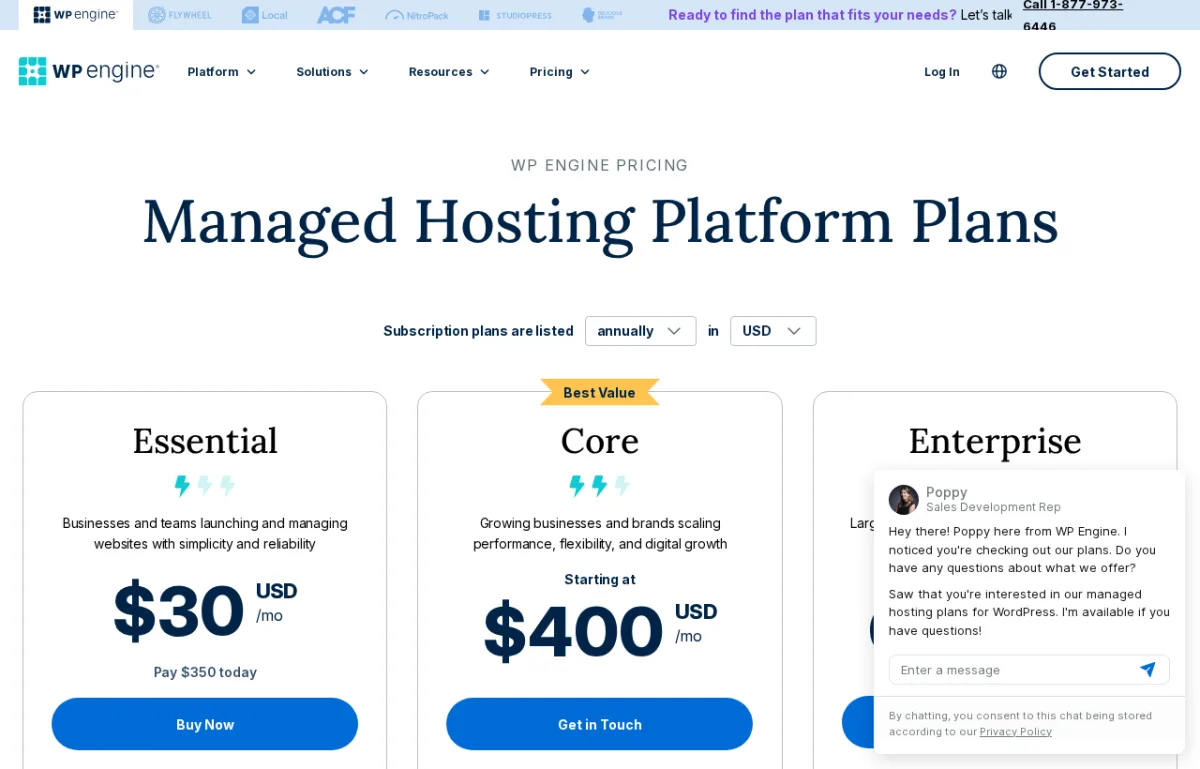Open the Privacy Policy link in chat
The image size is (1200, 769).
pyautogui.click(x=1016, y=732)
